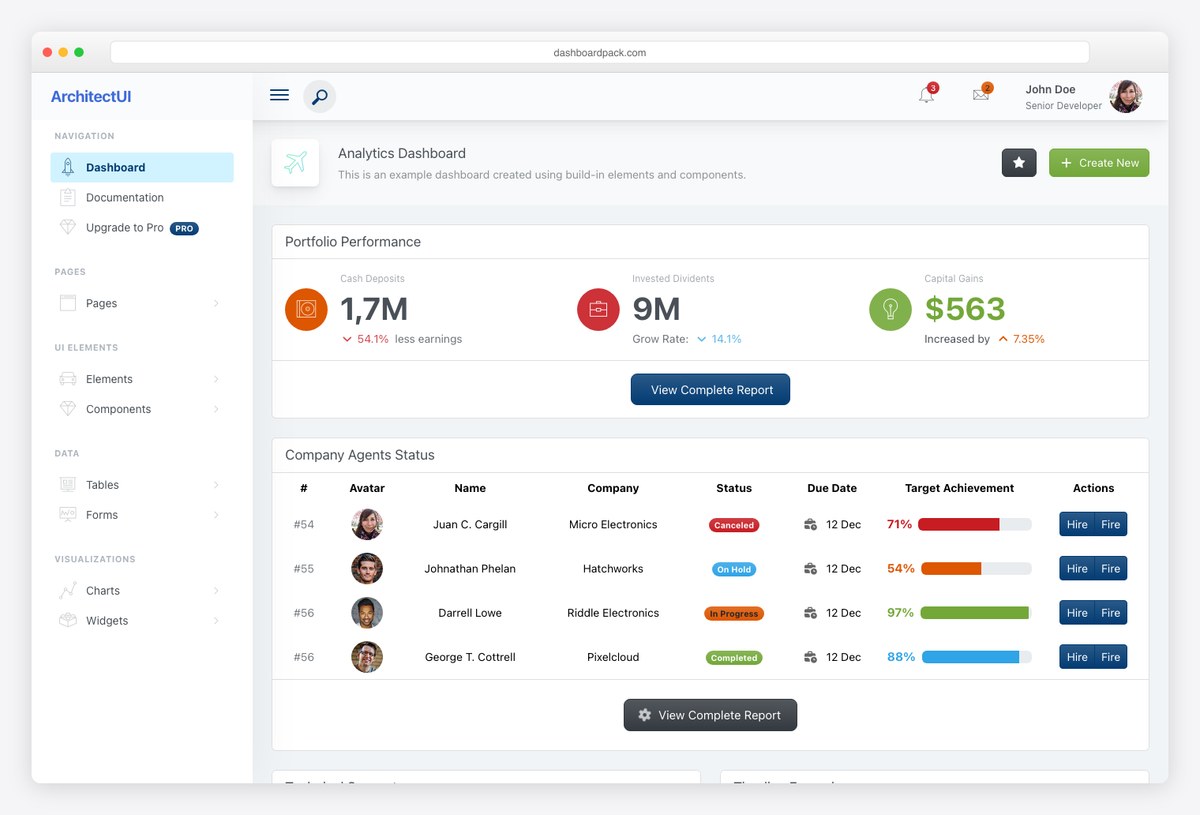The height and width of the screenshot is (815, 1200).
Task: Click the Hatchworks company cell
Action: pyautogui.click(x=613, y=568)
